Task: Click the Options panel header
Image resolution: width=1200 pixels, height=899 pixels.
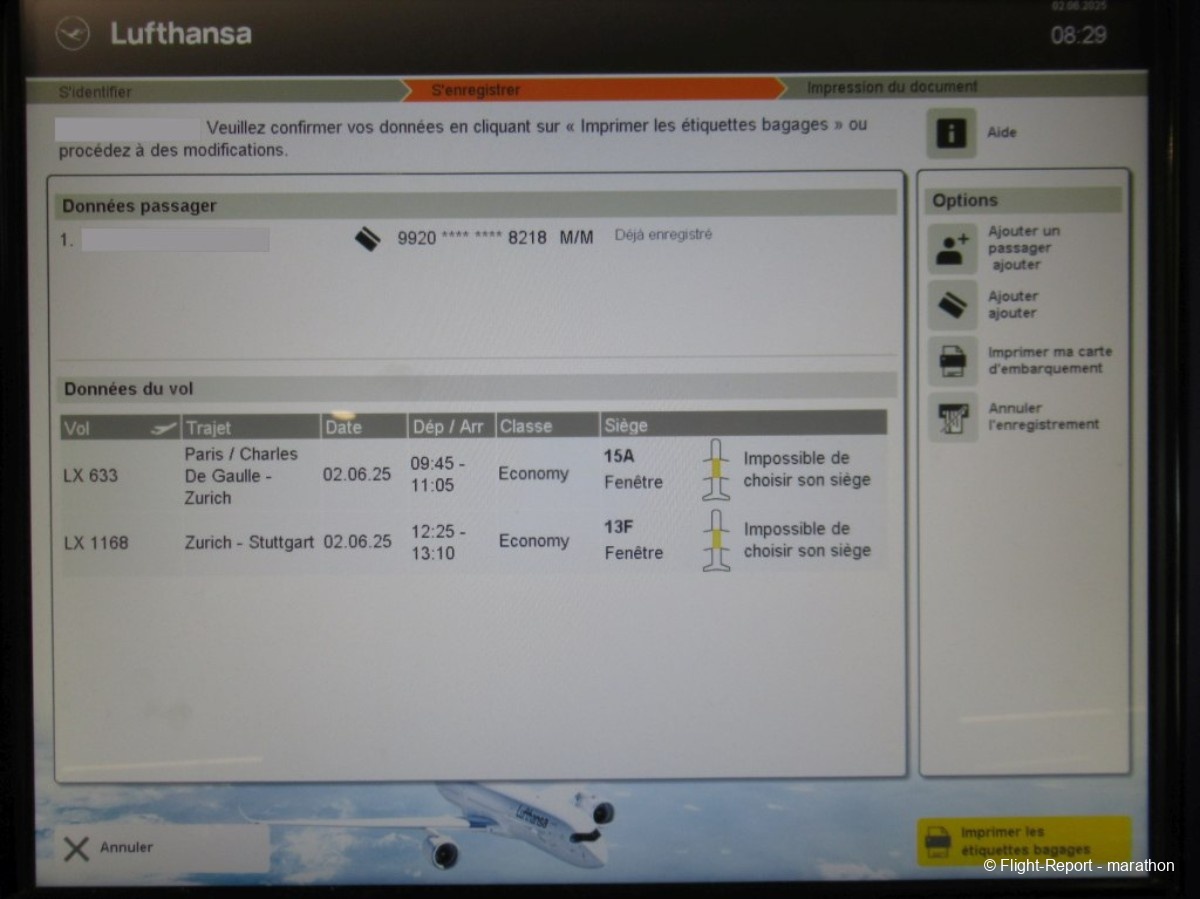Action: (x=1023, y=200)
